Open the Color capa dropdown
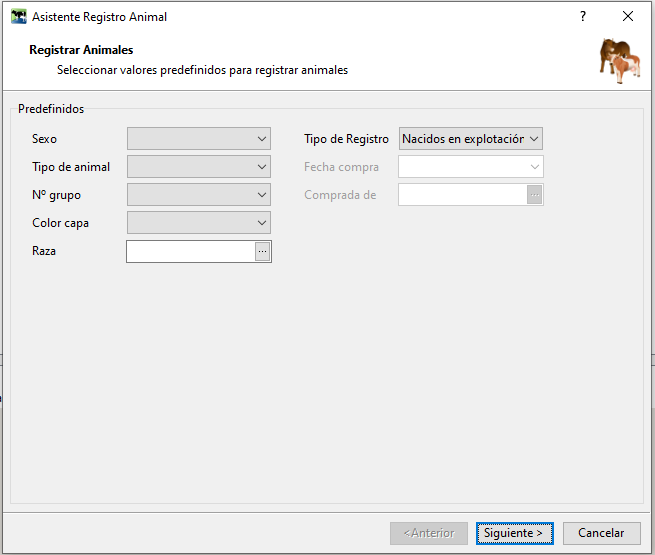Screen dimensions: 655x555 click(198, 223)
